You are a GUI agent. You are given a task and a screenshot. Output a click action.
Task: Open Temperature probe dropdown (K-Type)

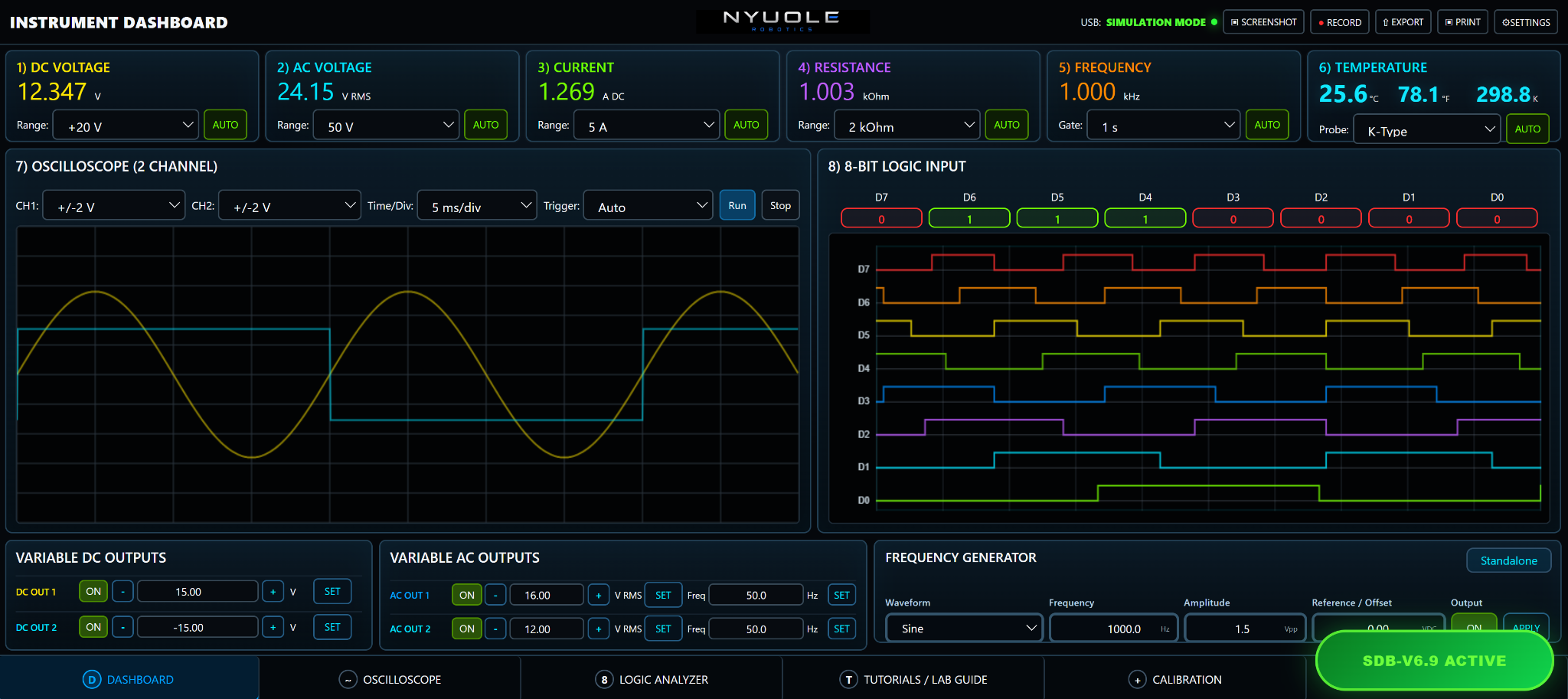tap(1427, 129)
